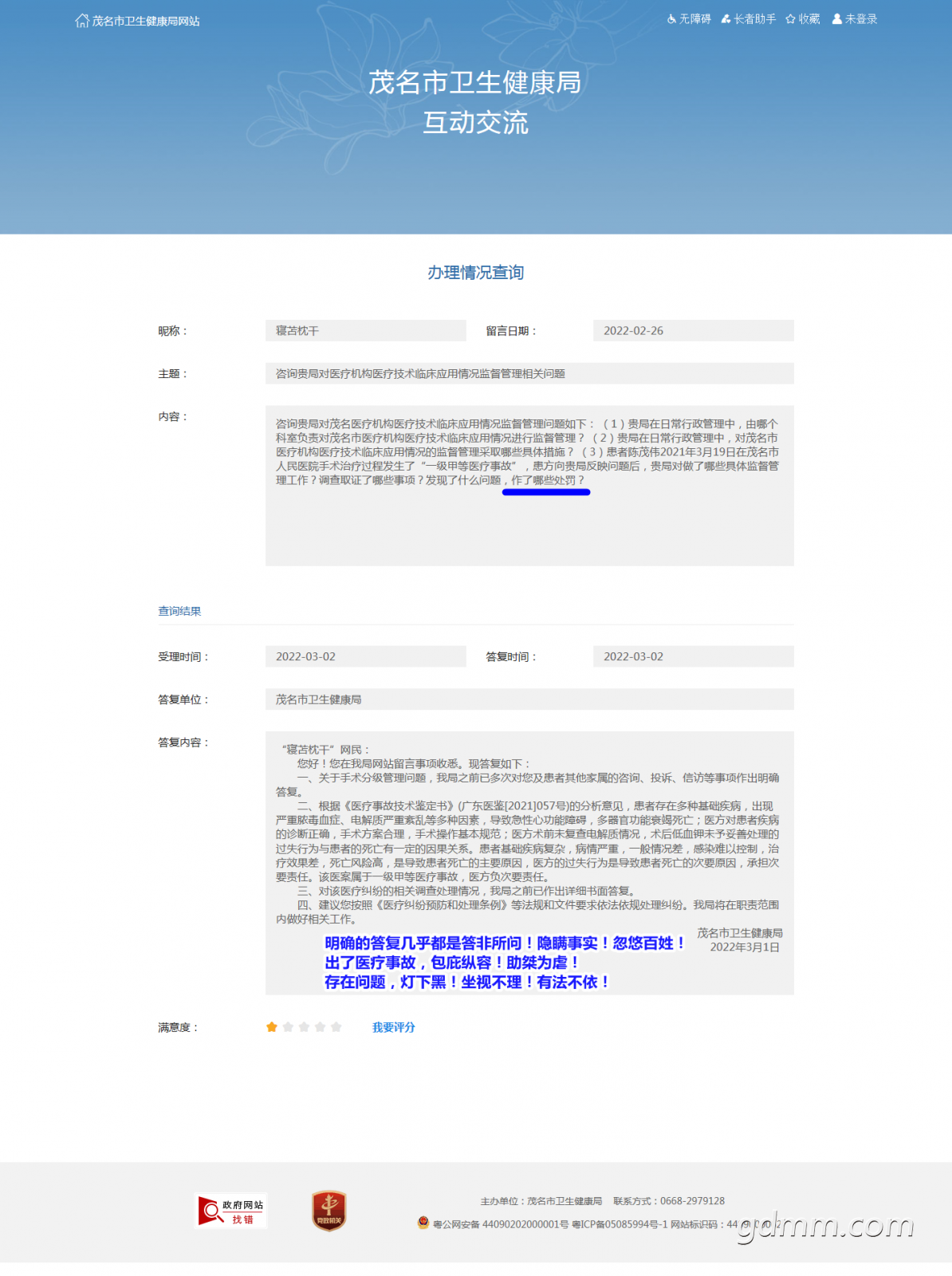952x1276 pixels.
Task: Select the fifth satisfaction star
Action: pos(336,1027)
